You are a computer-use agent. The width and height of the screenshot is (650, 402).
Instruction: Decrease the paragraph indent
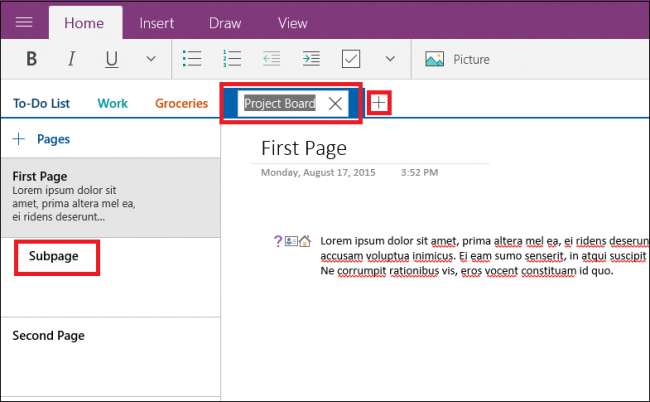[273, 59]
